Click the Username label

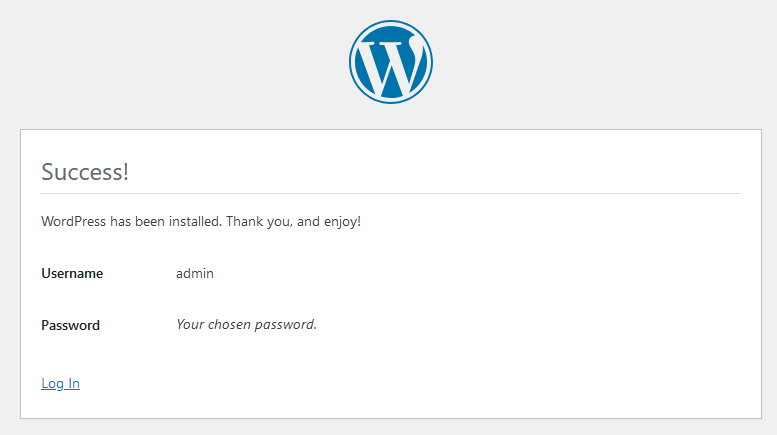point(72,273)
